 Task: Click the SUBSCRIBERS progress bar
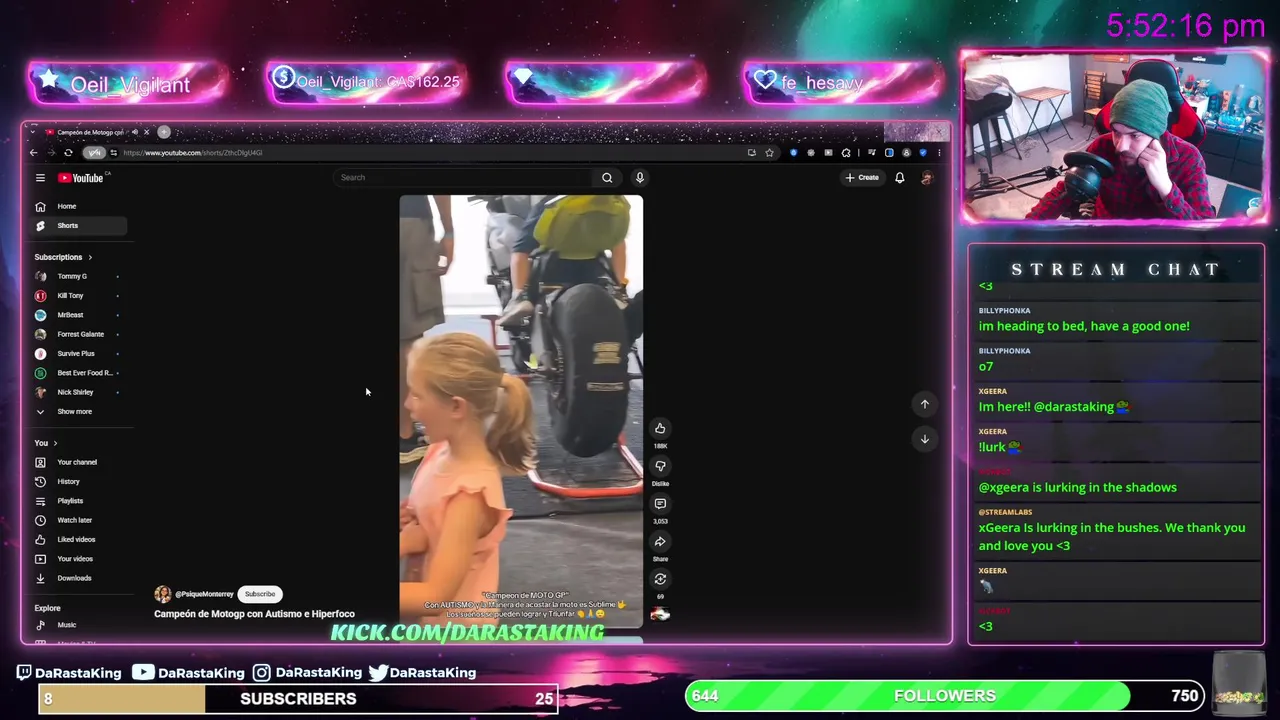[298, 698]
